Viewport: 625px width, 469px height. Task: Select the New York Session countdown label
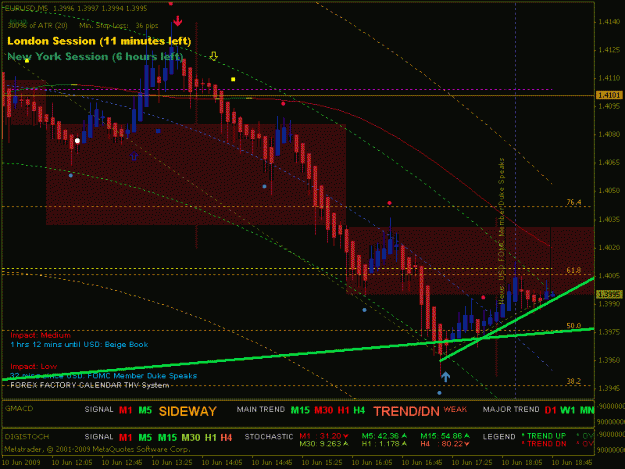[95, 57]
